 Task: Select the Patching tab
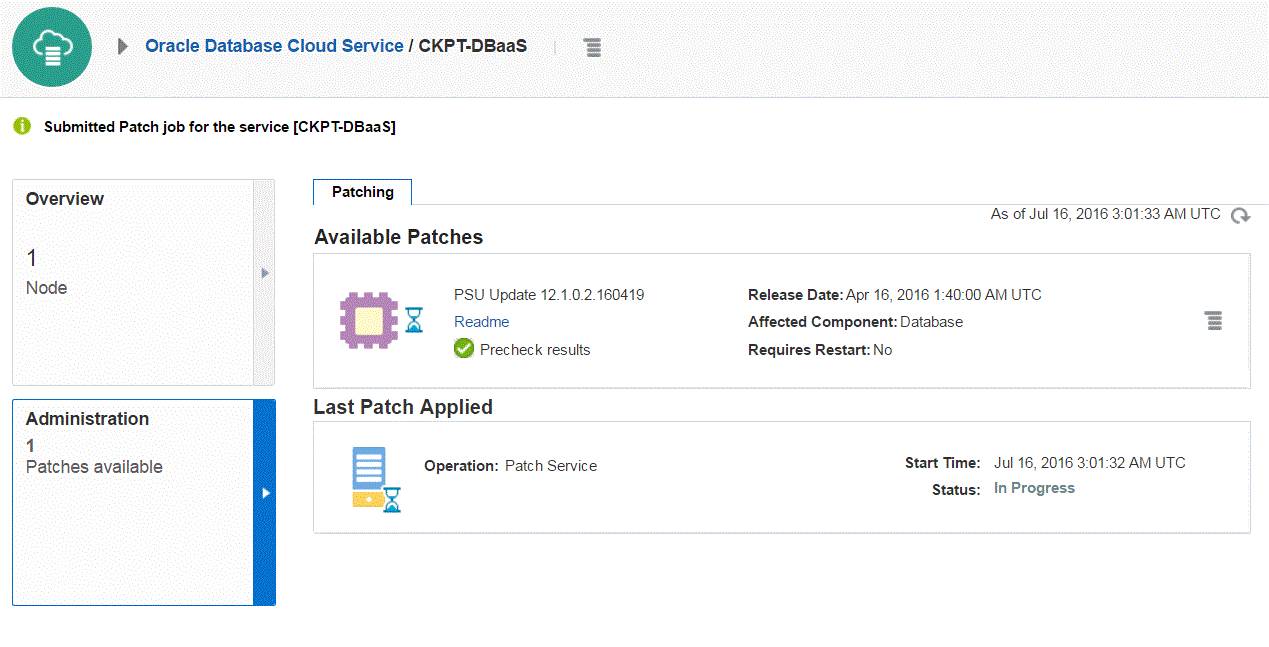(363, 192)
